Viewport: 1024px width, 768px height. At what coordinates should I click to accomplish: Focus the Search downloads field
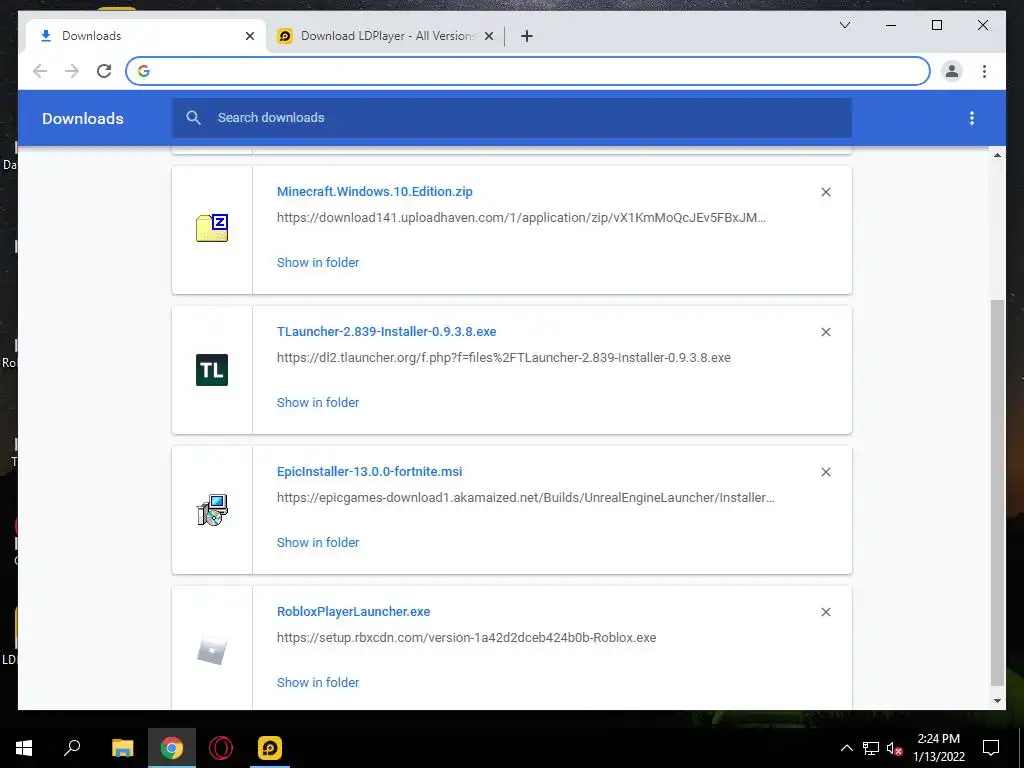(511, 118)
